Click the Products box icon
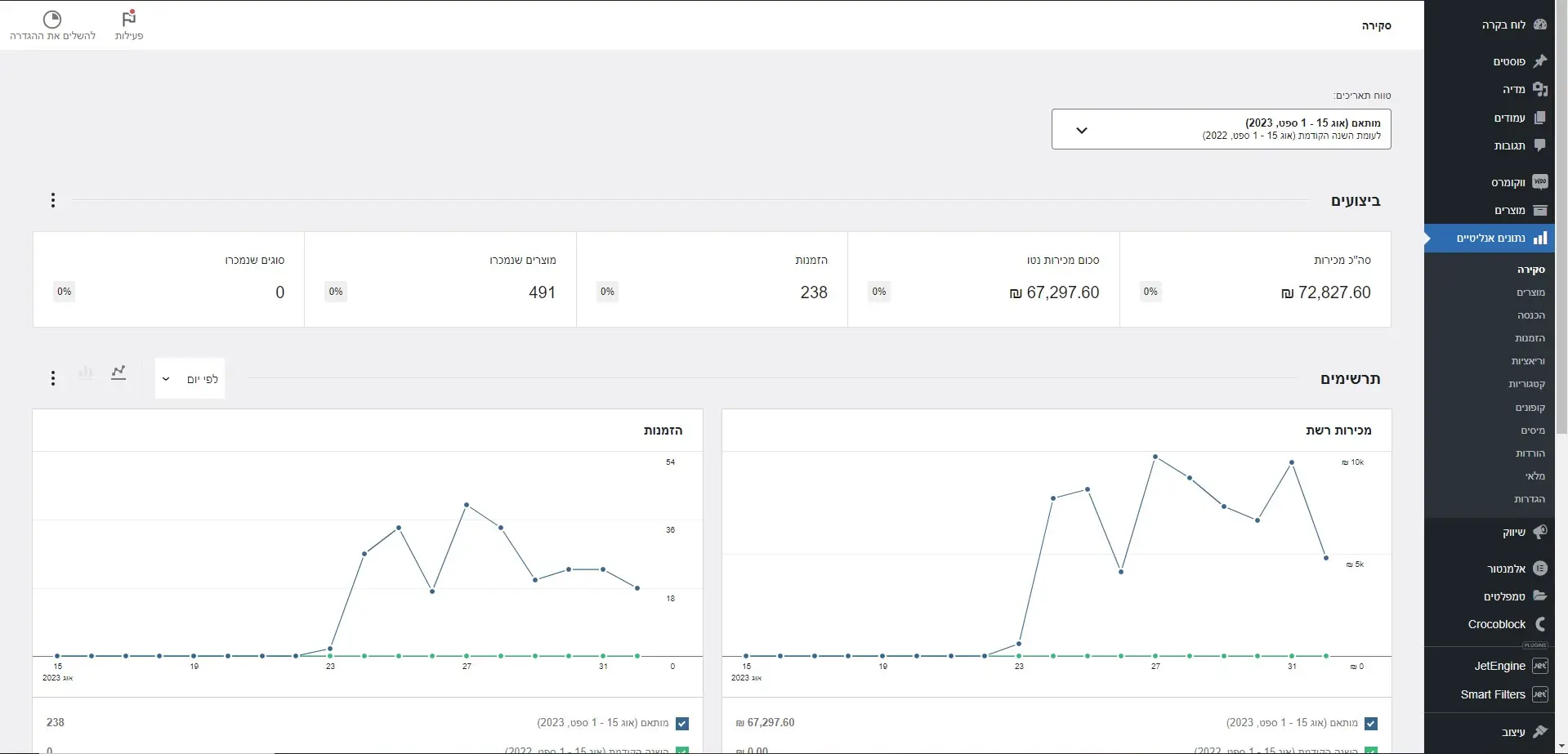This screenshot has width=1568, height=754. pyautogui.click(x=1540, y=210)
